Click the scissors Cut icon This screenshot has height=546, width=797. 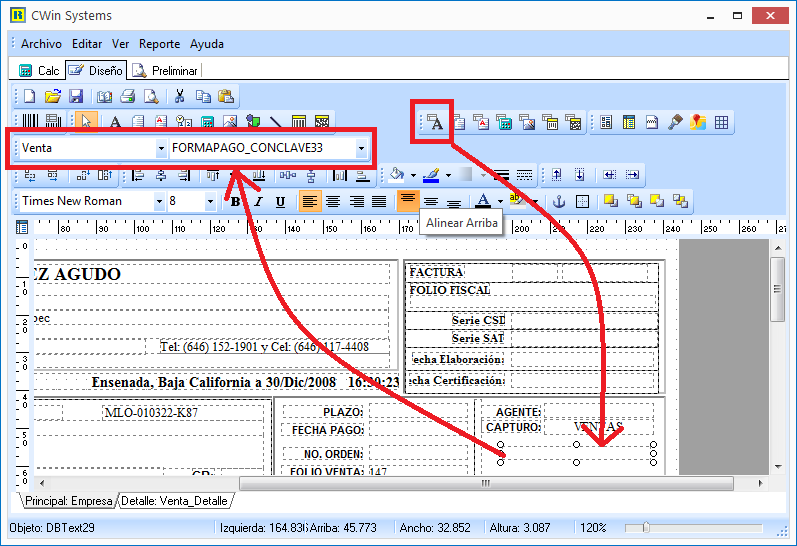179,97
